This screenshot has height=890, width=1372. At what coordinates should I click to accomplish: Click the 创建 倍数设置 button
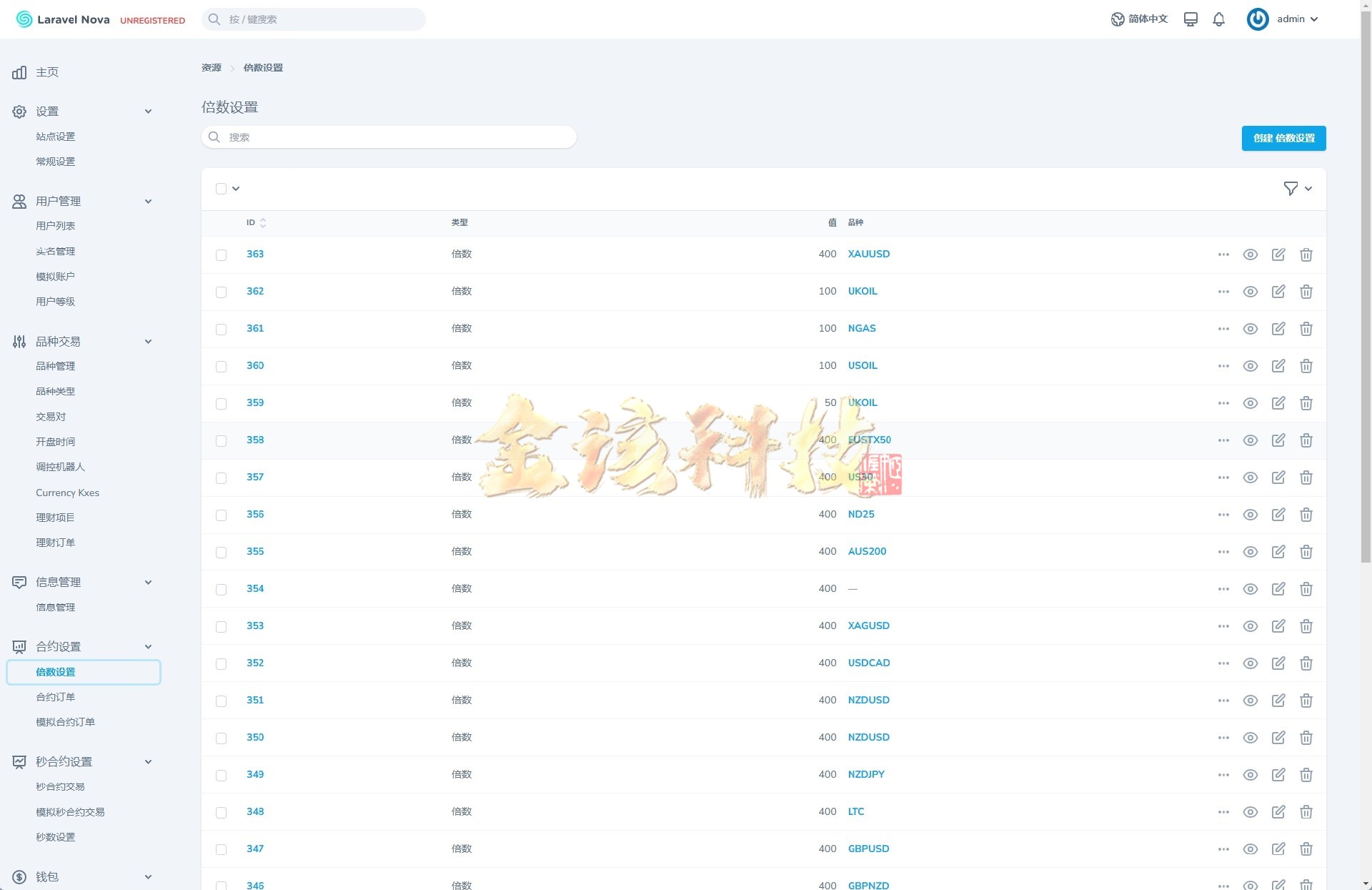pyautogui.click(x=1283, y=138)
